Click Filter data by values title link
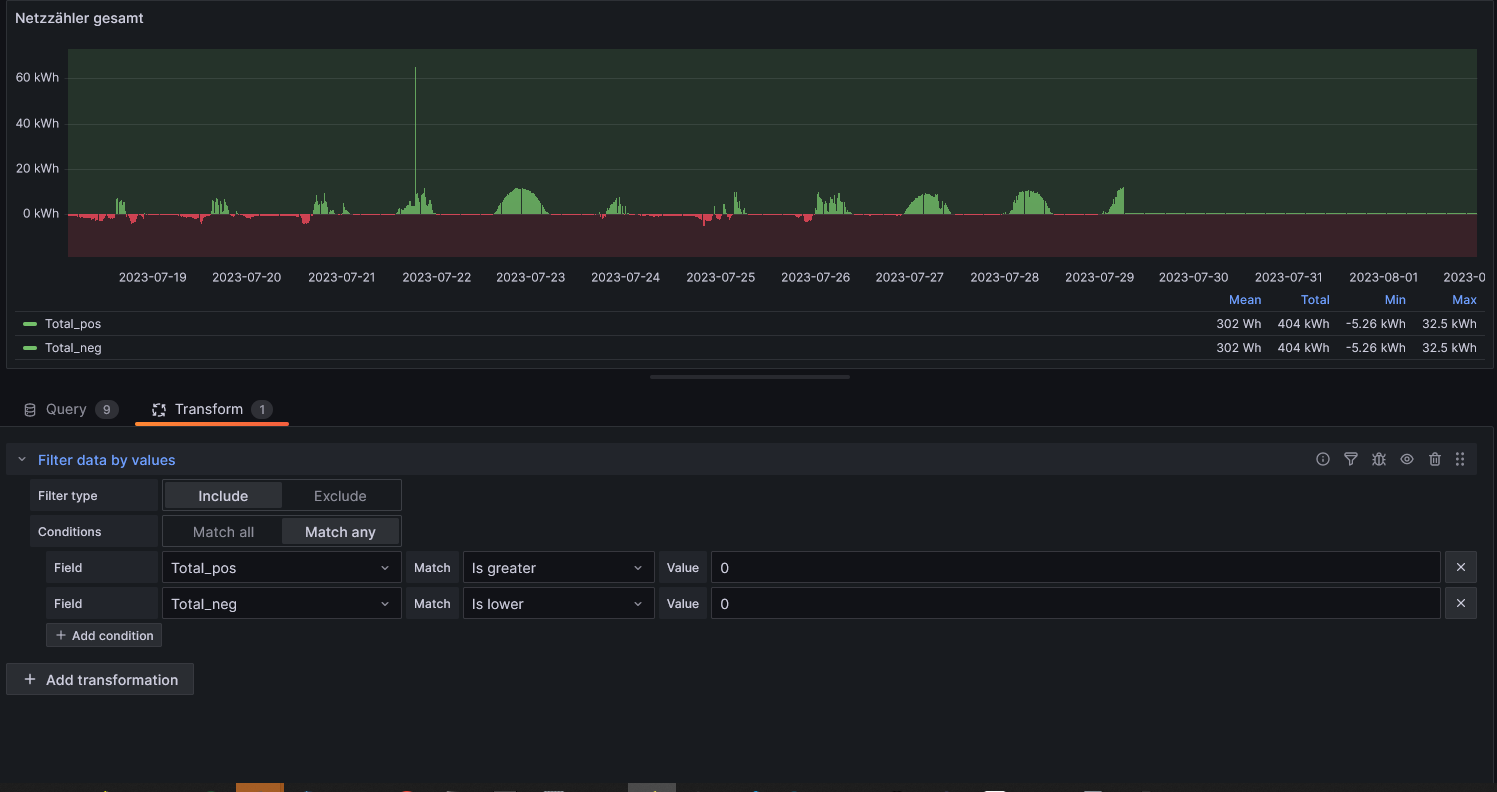Image resolution: width=1497 pixels, height=792 pixels. click(106, 460)
